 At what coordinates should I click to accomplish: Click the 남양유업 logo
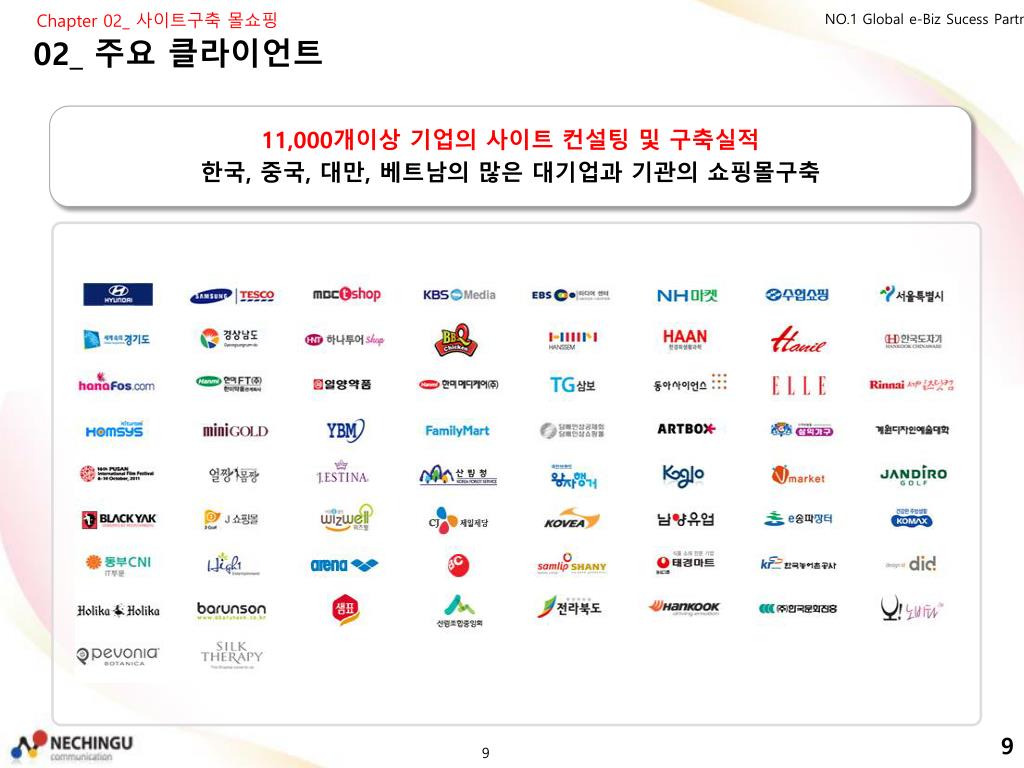(x=685, y=519)
